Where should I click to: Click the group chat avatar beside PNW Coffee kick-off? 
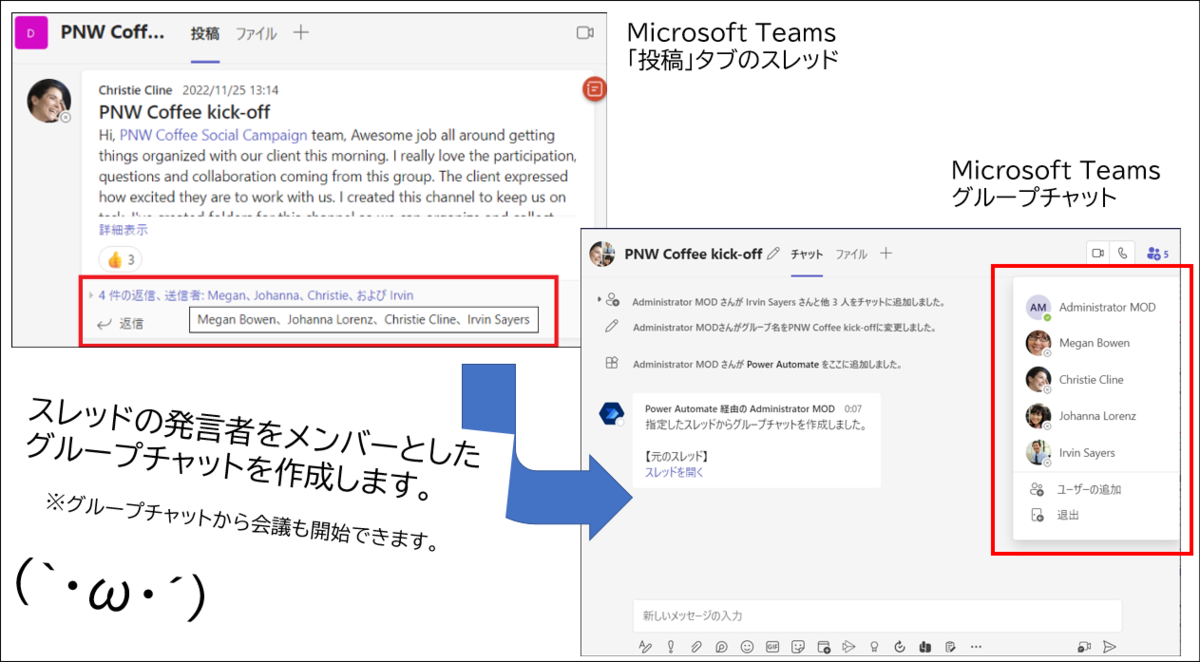click(602, 254)
